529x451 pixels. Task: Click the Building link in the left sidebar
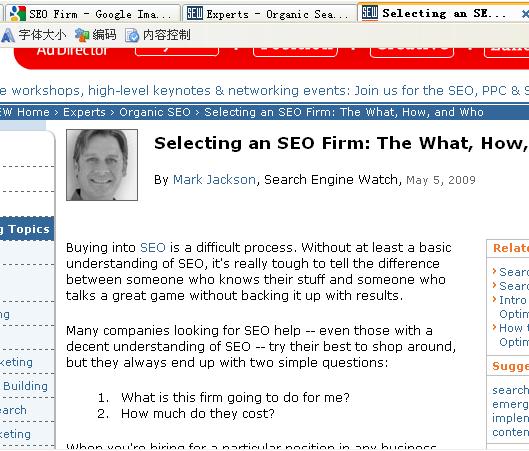[x=26, y=386]
